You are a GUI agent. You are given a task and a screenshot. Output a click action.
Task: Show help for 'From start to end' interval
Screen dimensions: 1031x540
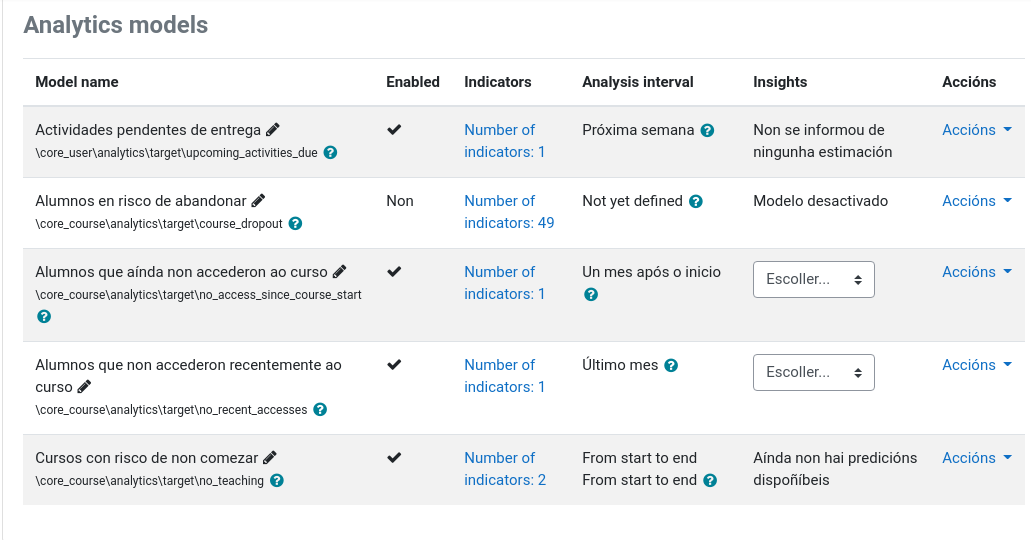point(710,481)
